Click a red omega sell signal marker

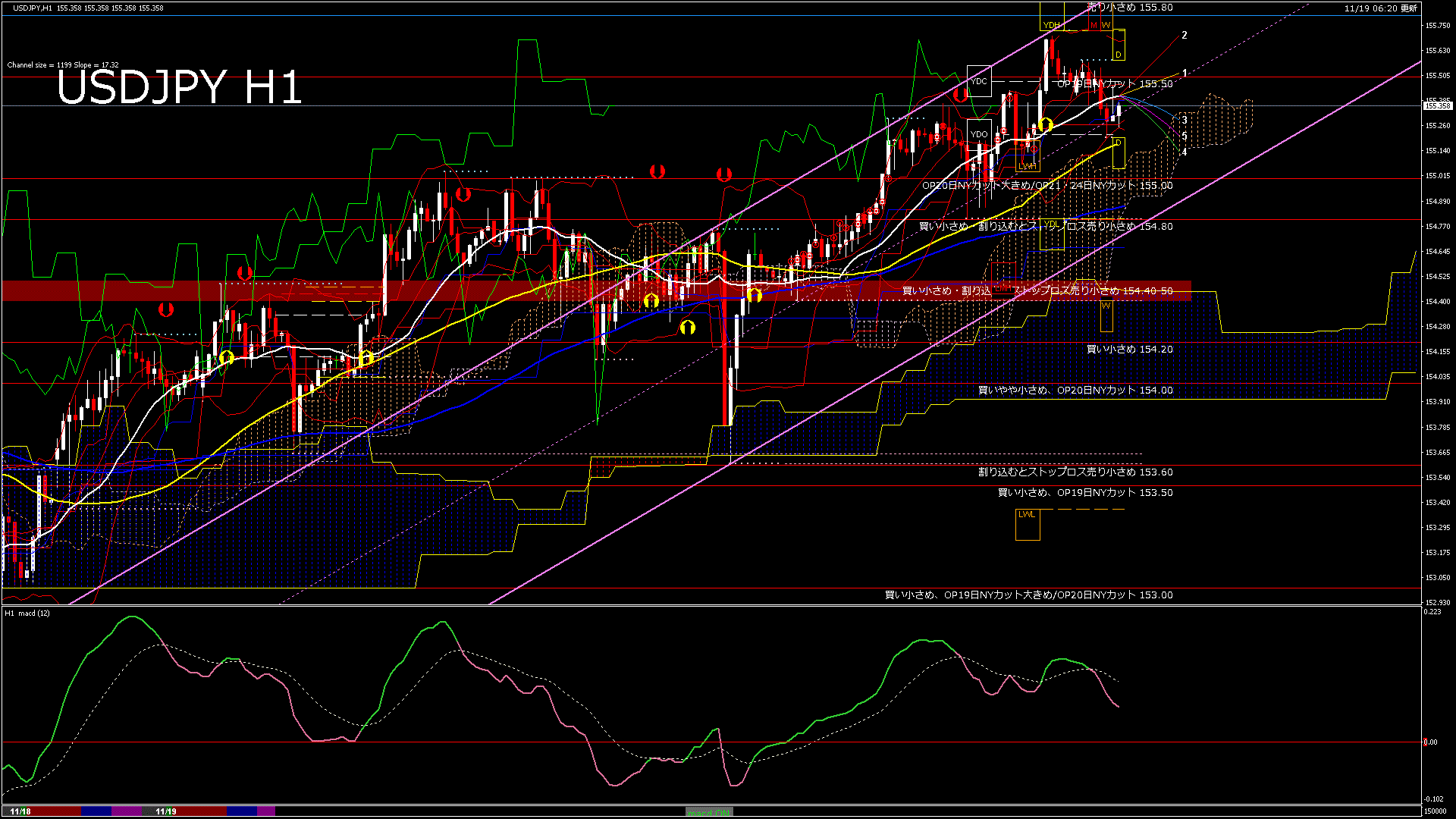pos(657,172)
